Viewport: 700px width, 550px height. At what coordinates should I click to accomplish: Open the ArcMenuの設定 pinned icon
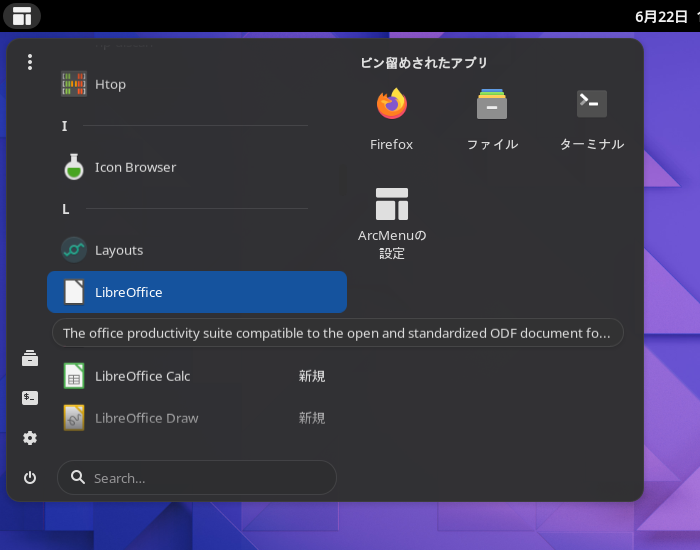(392, 204)
